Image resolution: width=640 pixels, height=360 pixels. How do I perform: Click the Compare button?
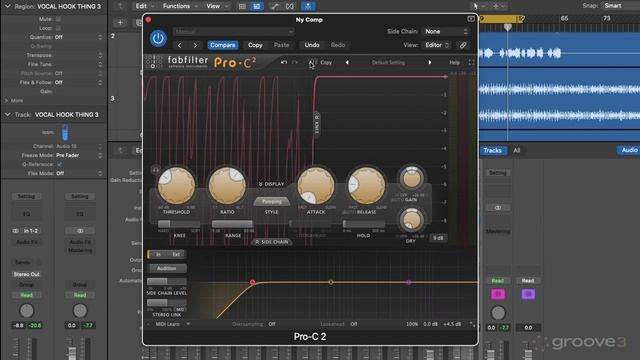click(223, 45)
